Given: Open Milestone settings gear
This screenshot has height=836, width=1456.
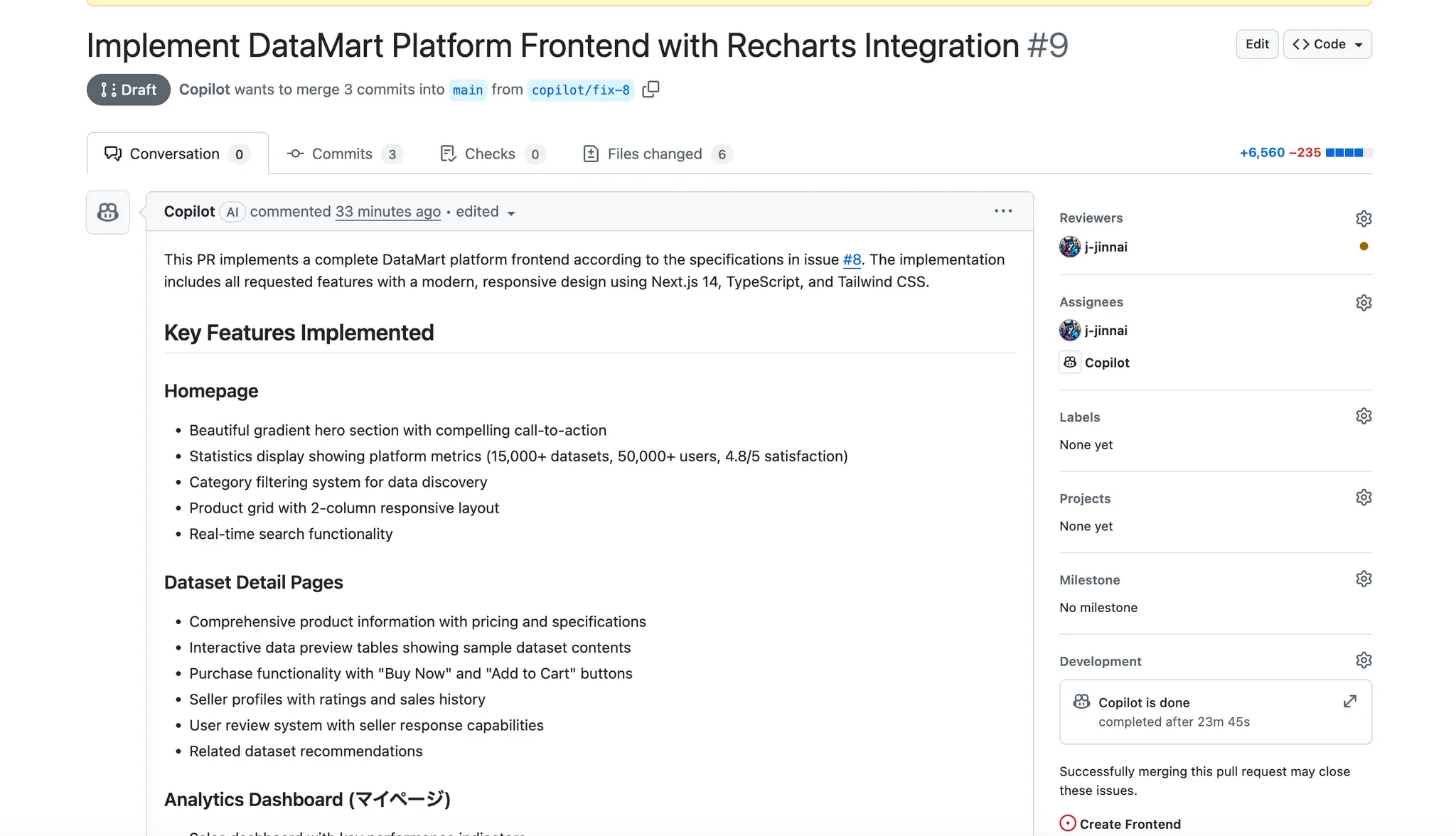Looking at the screenshot, I should point(1363,578).
